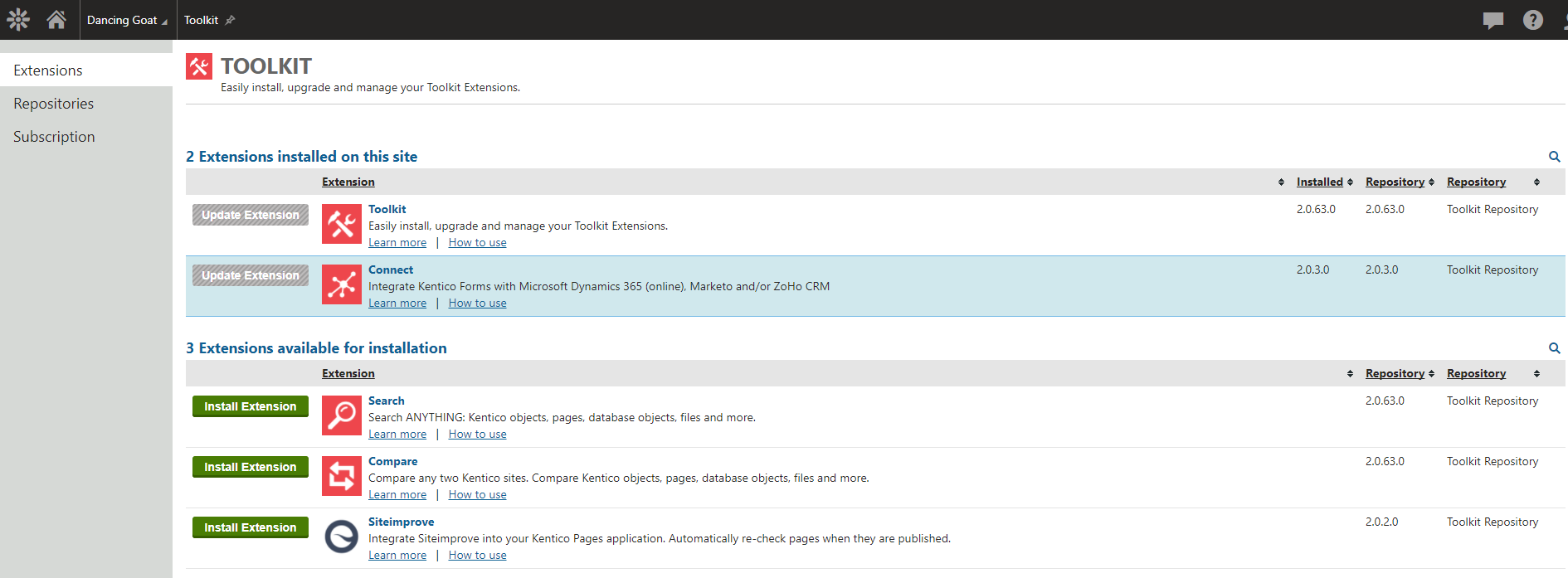Select the Toolkit breadcrumb item
Screen dimensions: 1568x578
point(201,20)
